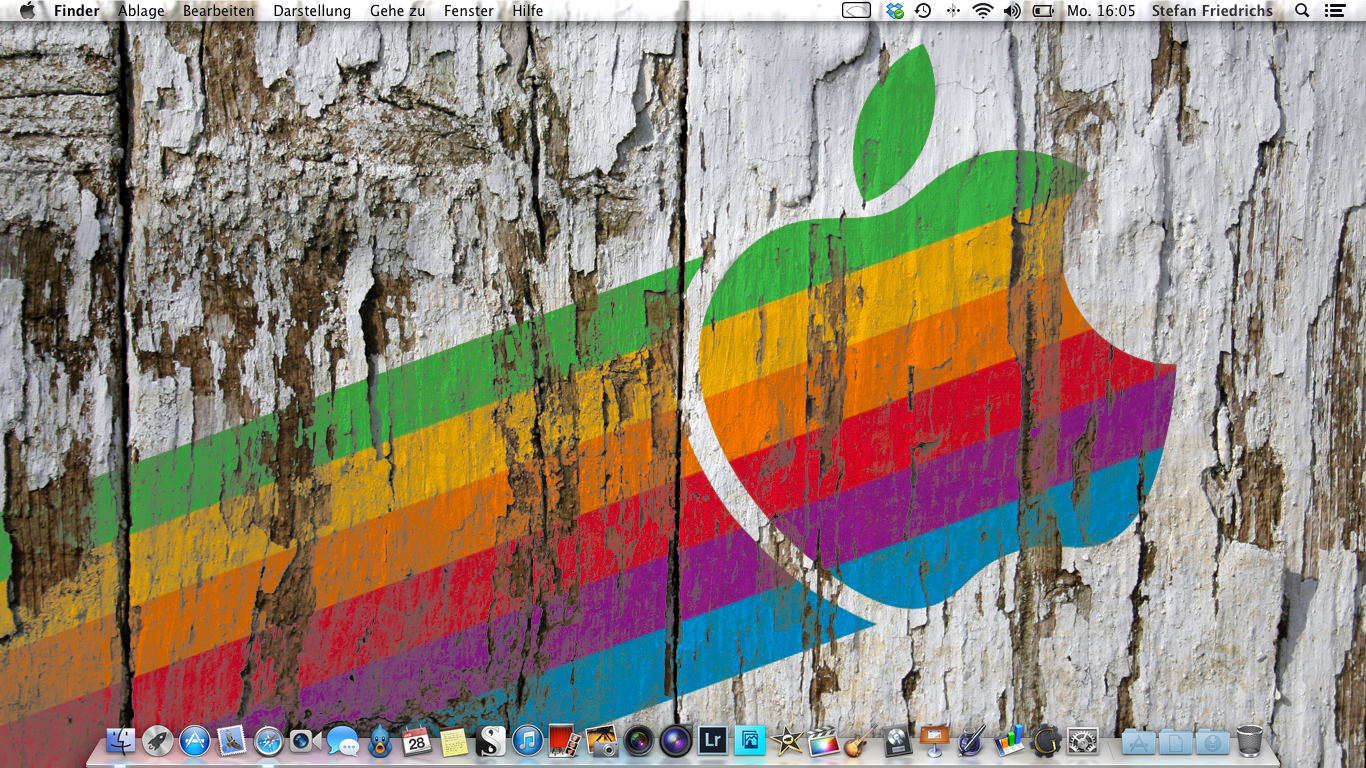1366x768 pixels.
Task: Open Final Cut Pro clapperboard icon
Action: [823, 741]
